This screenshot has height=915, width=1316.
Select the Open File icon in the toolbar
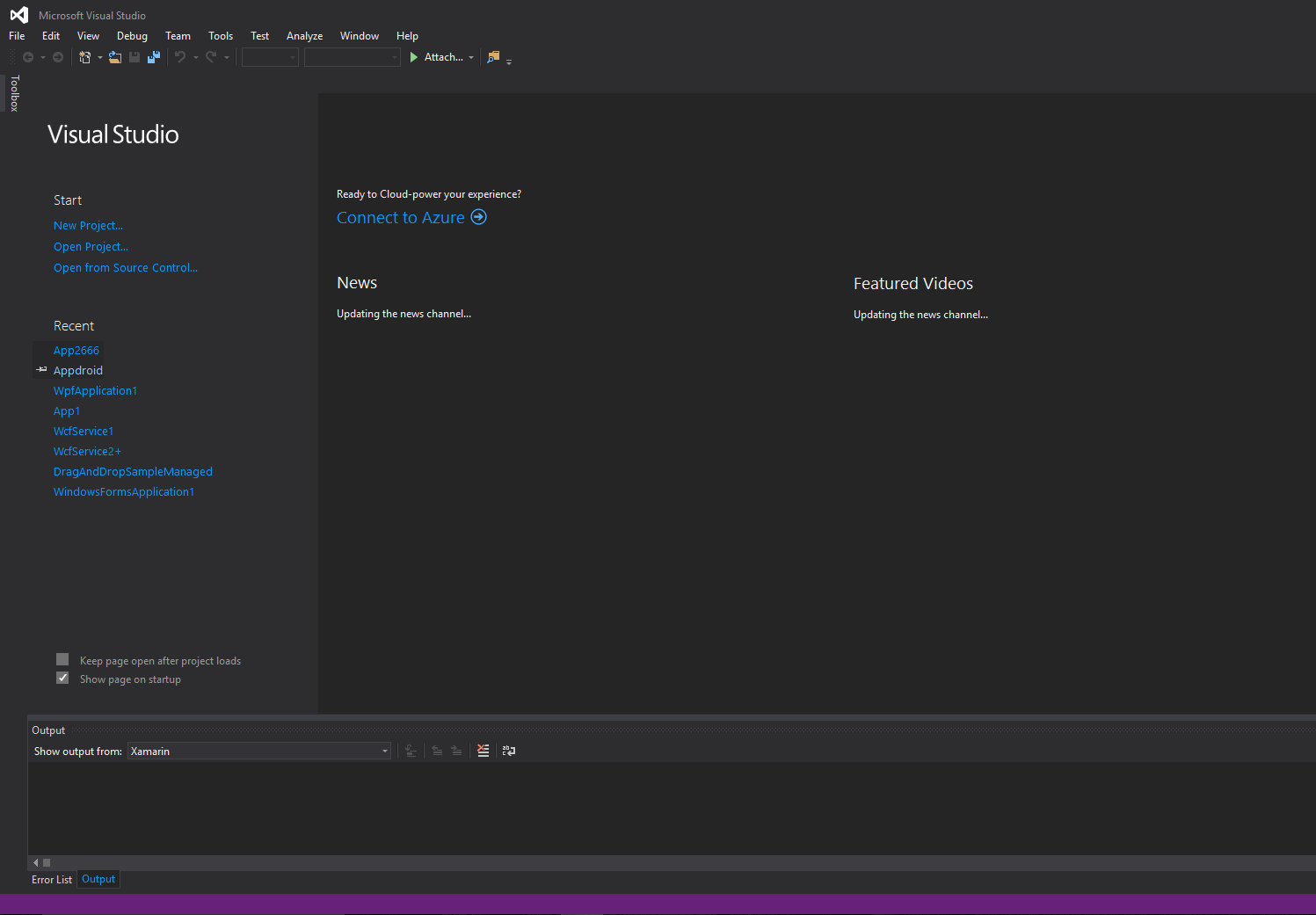point(115,56)
